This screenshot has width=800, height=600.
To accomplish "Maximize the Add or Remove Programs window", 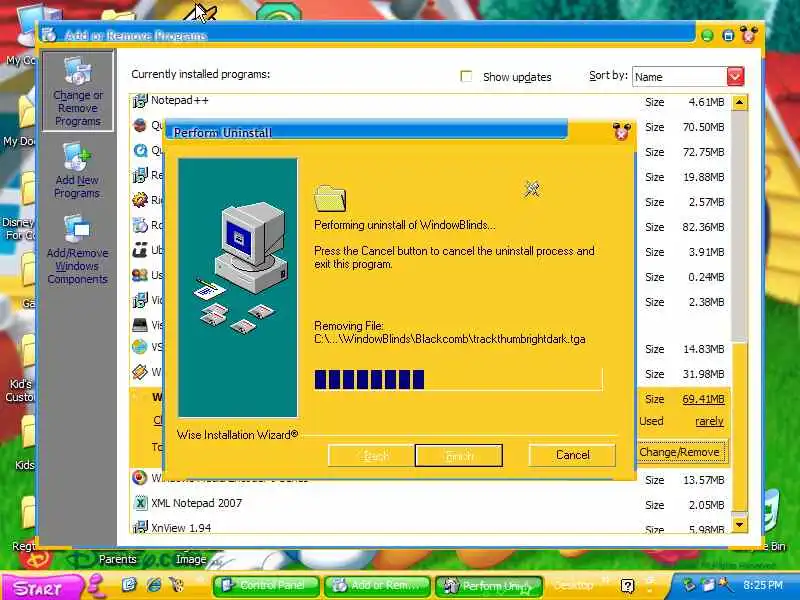I will tap(728, 35).
